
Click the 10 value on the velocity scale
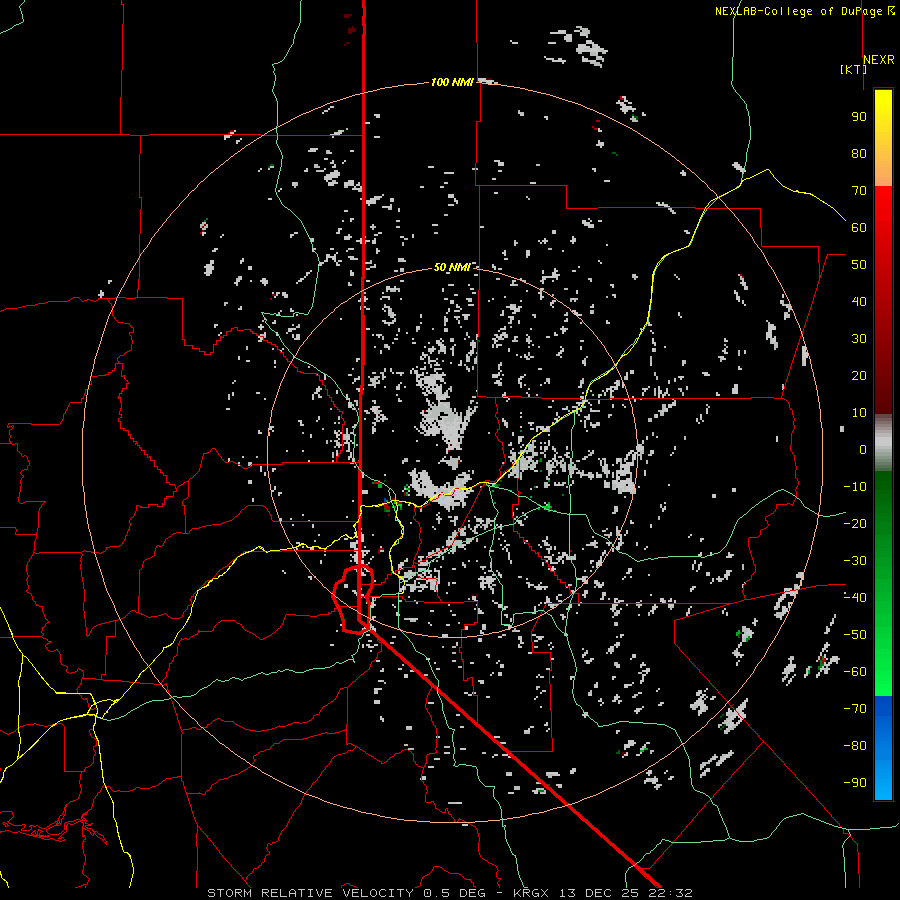coord(859,413)
